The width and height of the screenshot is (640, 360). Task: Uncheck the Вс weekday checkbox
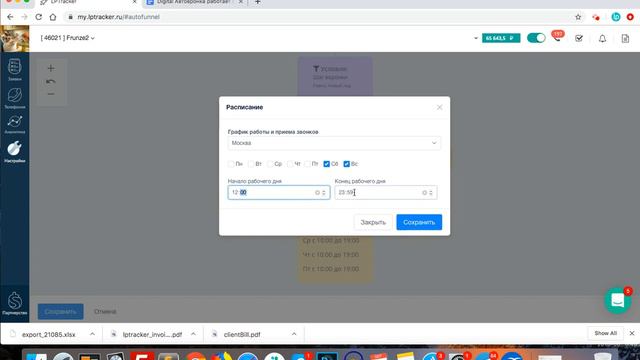click(x=347, y=164)
